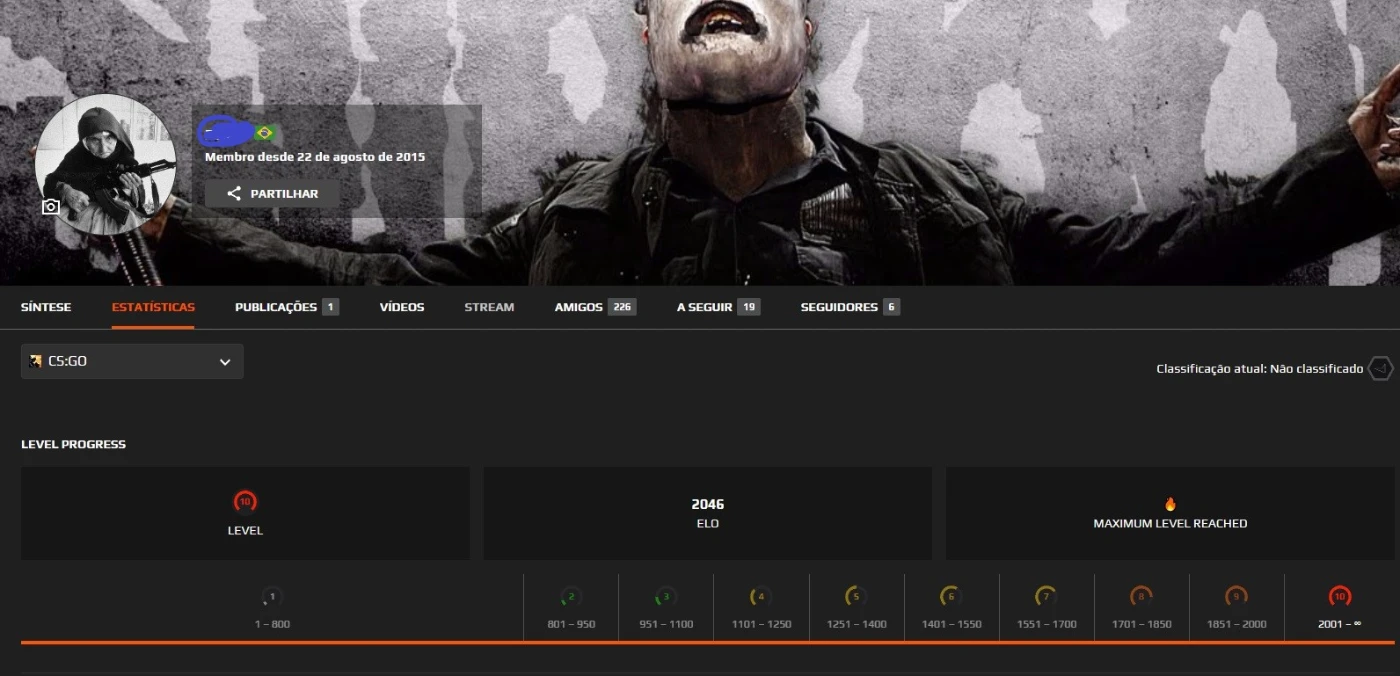Image resolution: width=1400 pixels, height=676 pixels.
Task: Click the level 1 badge (1 – 800)
Action: coord(271,597)
